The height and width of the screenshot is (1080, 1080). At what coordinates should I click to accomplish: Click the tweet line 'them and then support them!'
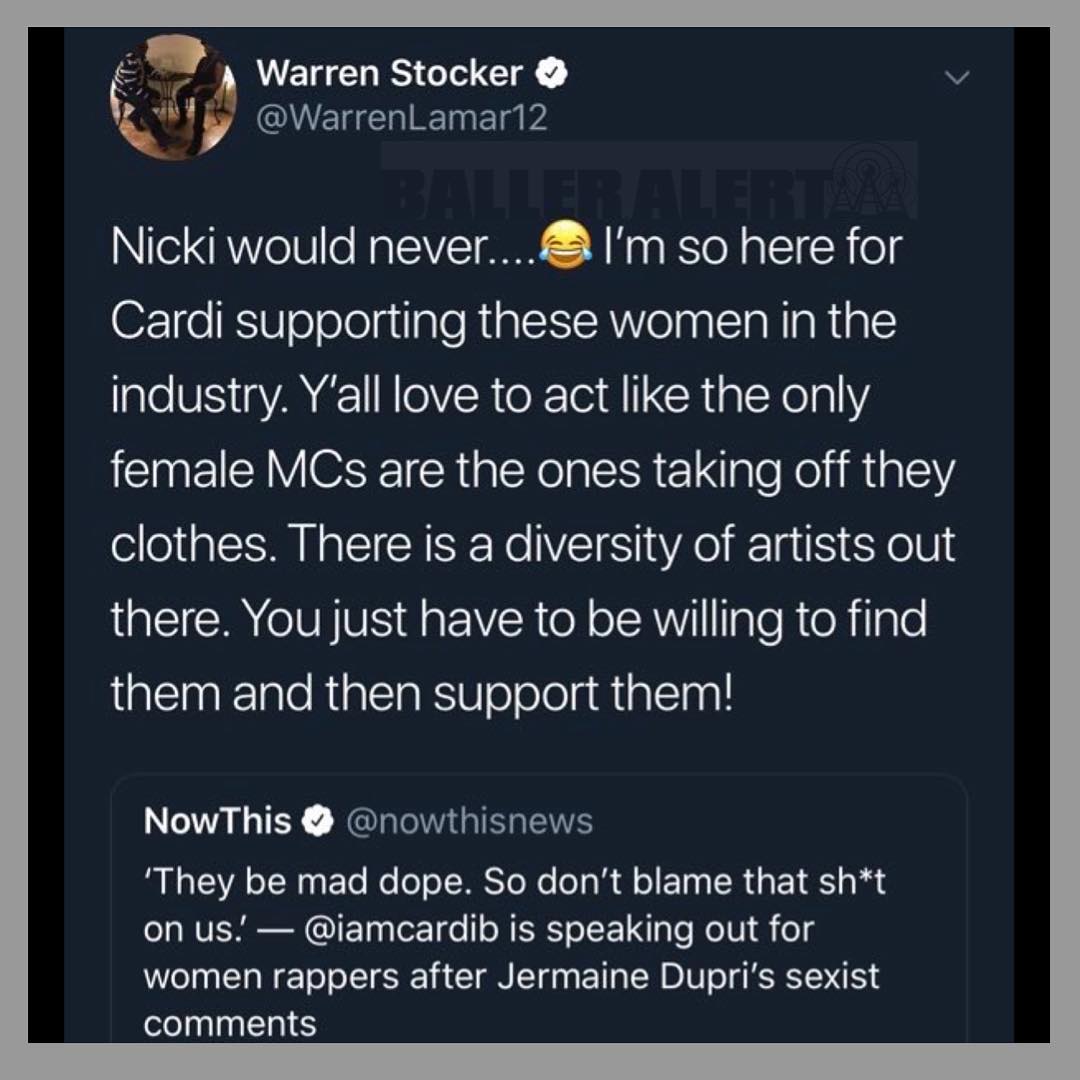pyautogui.click(x=422, y=692)
